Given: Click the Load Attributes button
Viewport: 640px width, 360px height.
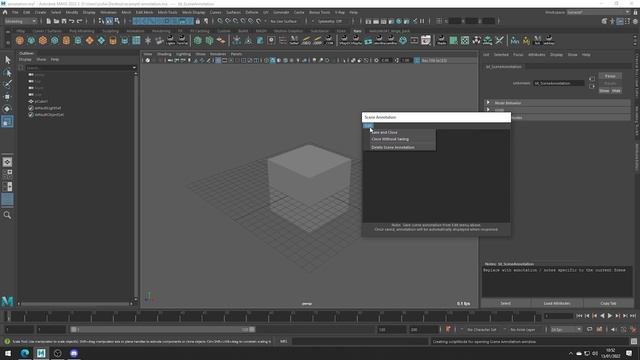Looking at the screenshot, I should (x=556, y=303).
